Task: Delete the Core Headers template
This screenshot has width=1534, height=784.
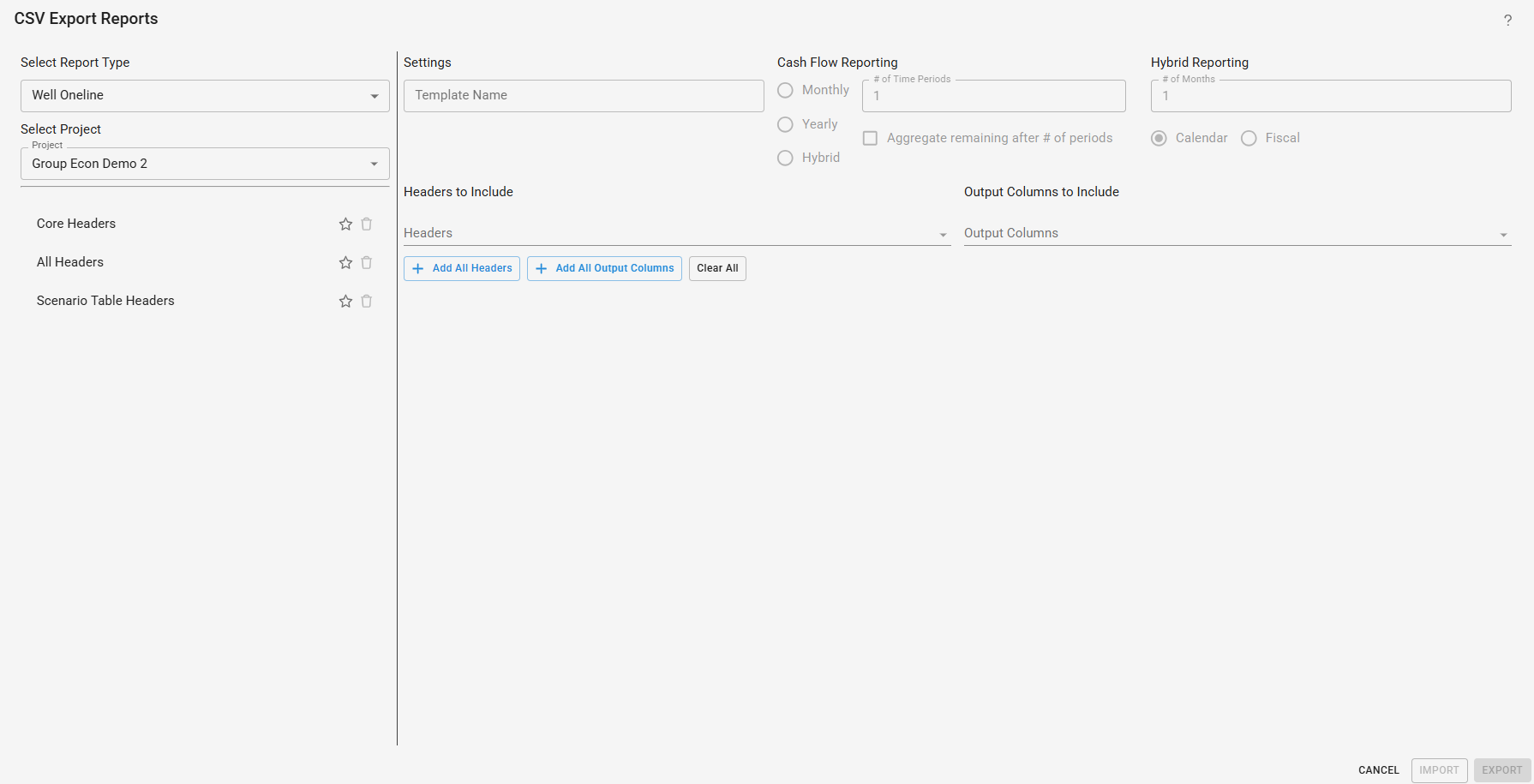Action: tap(367, 224)
